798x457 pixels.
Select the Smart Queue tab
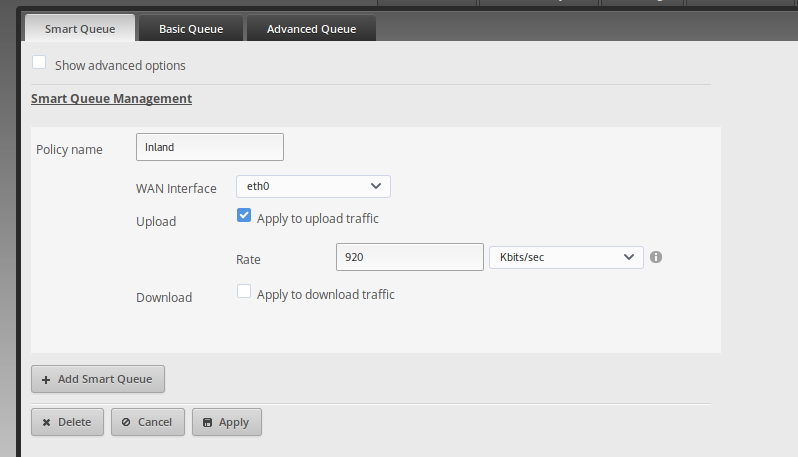coord(80,29)
